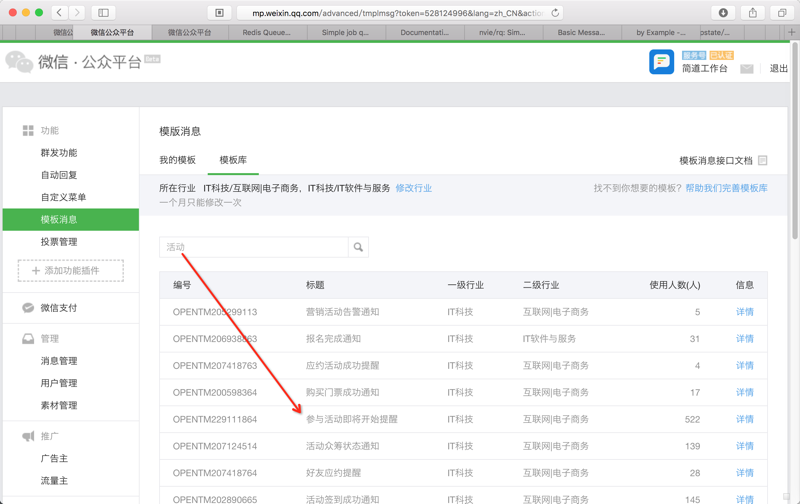Image resolution: width=800 pixels, height=504 pixels.
Task: Open Safari downloads icon
Action: pos(723,13)
